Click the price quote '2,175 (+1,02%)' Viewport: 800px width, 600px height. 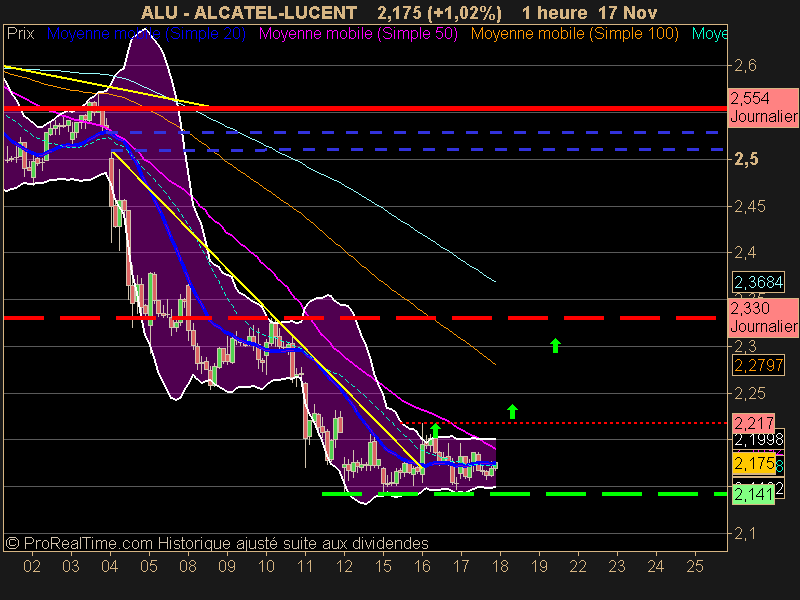(x=439, y=13)
